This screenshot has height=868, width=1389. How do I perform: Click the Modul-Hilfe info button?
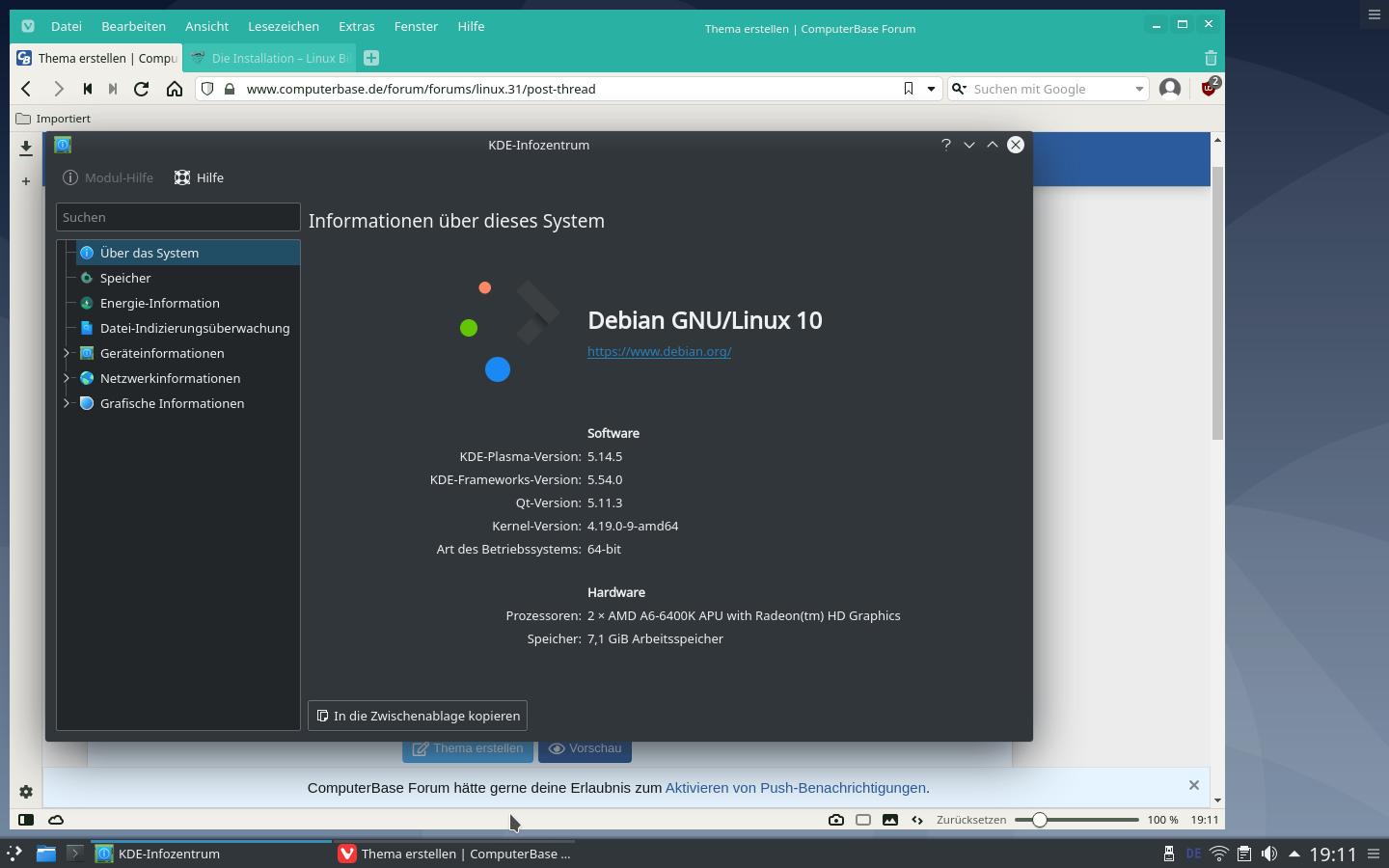108,177
